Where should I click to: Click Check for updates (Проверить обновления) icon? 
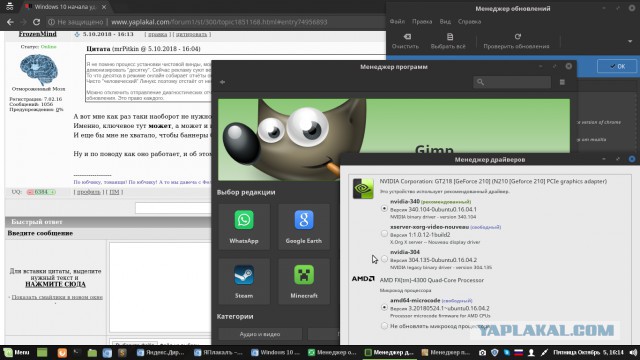tap(517, 37)
